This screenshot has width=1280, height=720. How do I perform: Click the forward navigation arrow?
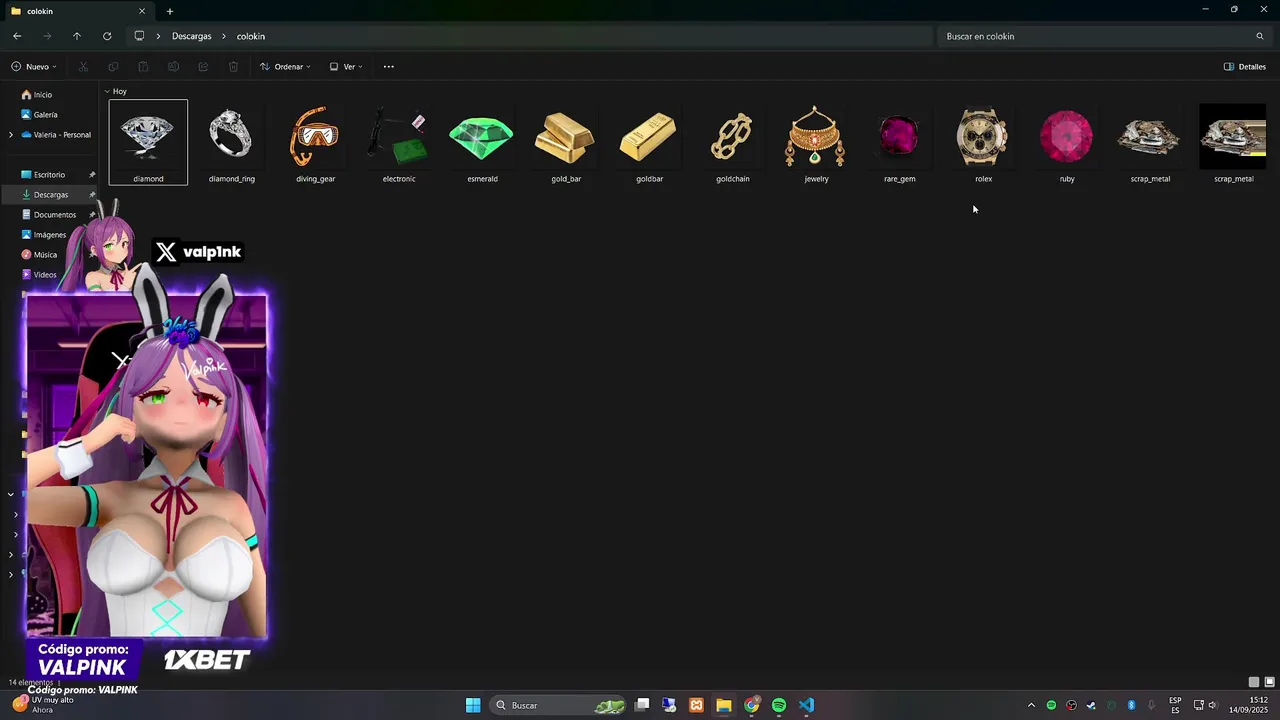point(47,36)
